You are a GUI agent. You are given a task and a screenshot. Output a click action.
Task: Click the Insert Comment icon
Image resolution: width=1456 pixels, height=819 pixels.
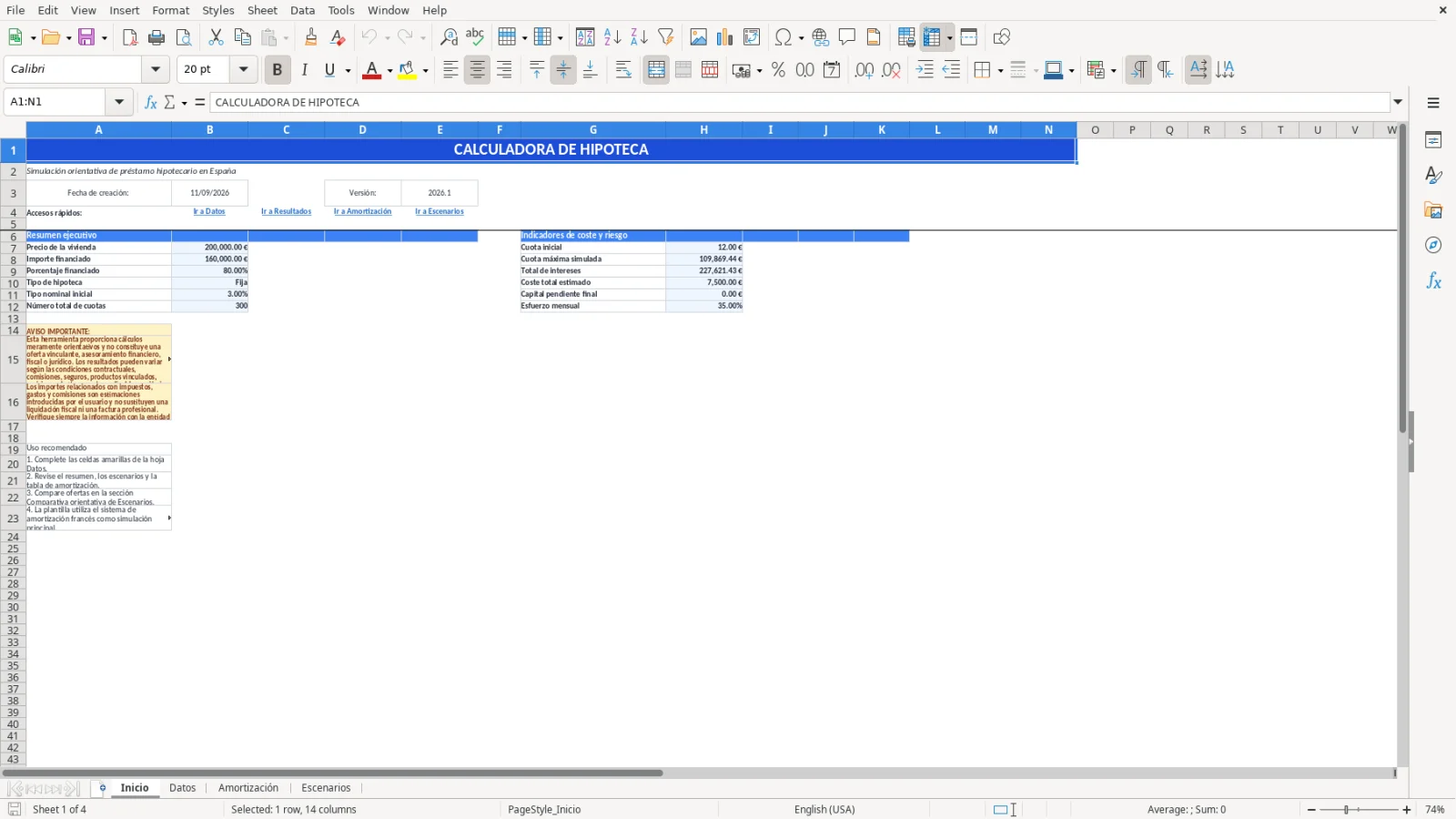847,37
